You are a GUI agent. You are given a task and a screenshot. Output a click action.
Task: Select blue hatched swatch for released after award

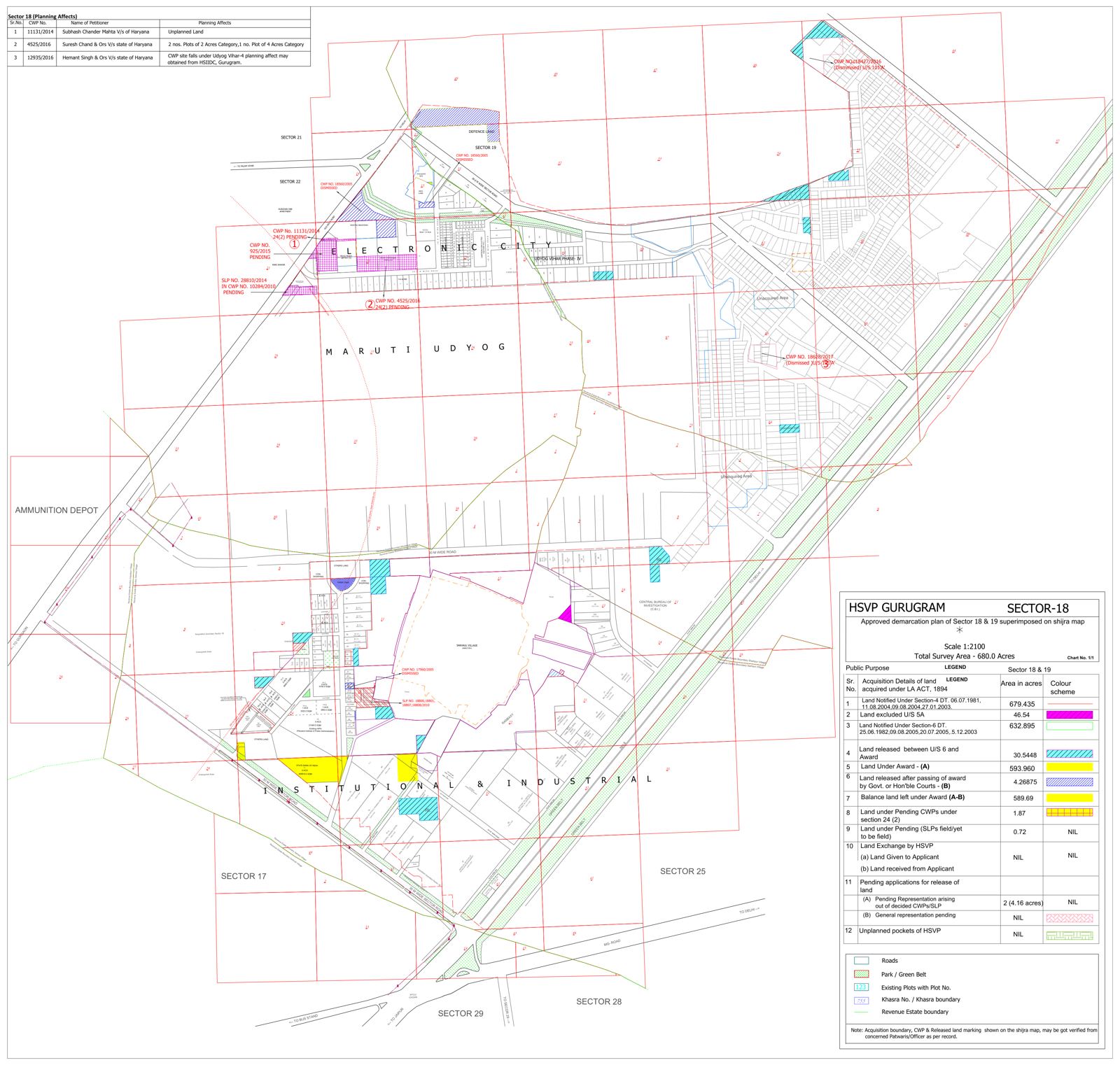click(x=1069, y=782)
